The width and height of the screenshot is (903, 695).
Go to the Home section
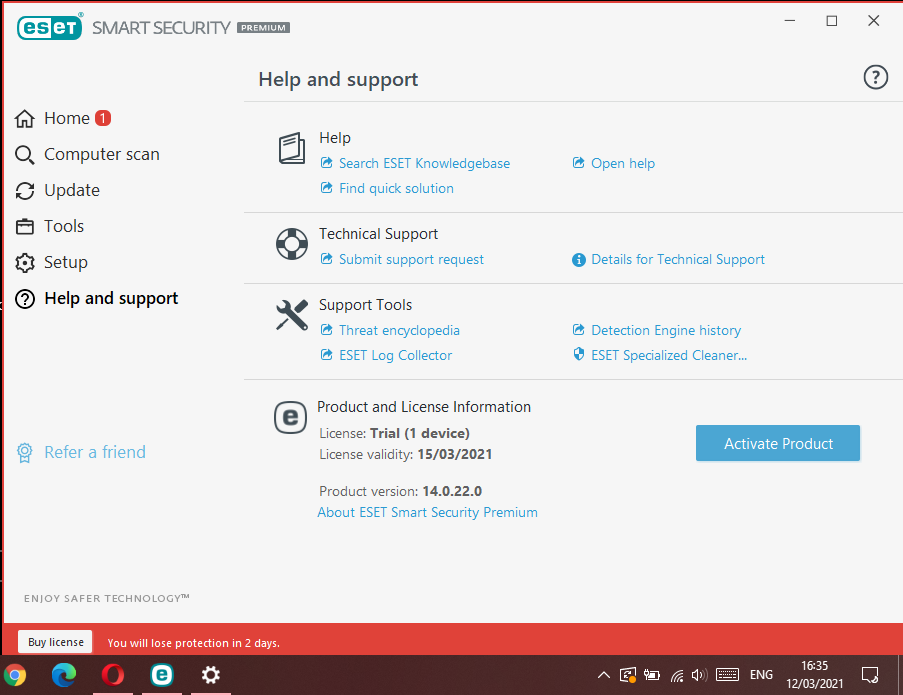[67, 119]
